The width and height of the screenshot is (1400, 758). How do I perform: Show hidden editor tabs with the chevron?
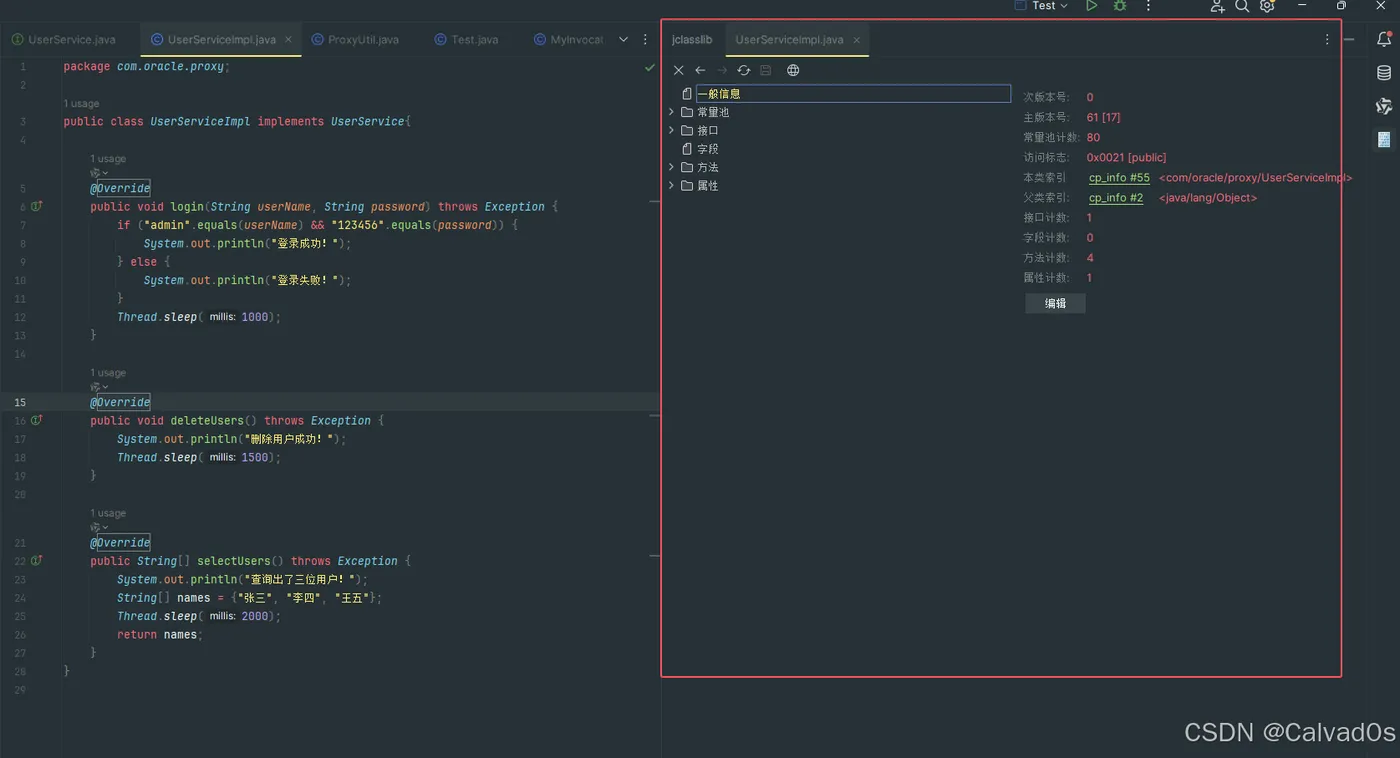pyautogui.click(x=623, y=40)
